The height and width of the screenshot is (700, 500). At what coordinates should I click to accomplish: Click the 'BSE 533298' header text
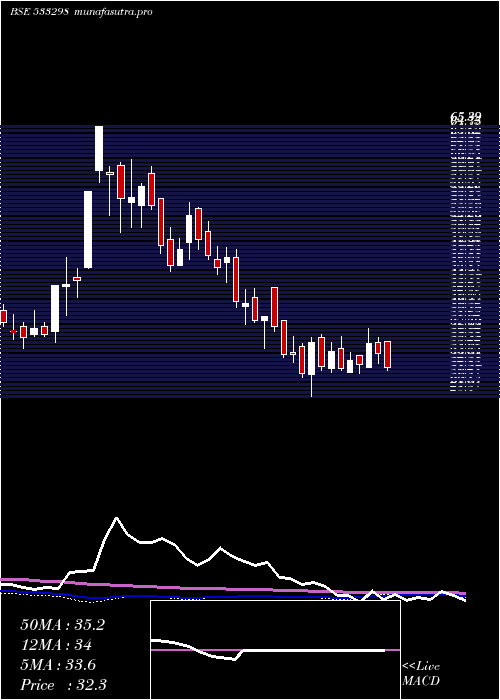click(39, 12)
